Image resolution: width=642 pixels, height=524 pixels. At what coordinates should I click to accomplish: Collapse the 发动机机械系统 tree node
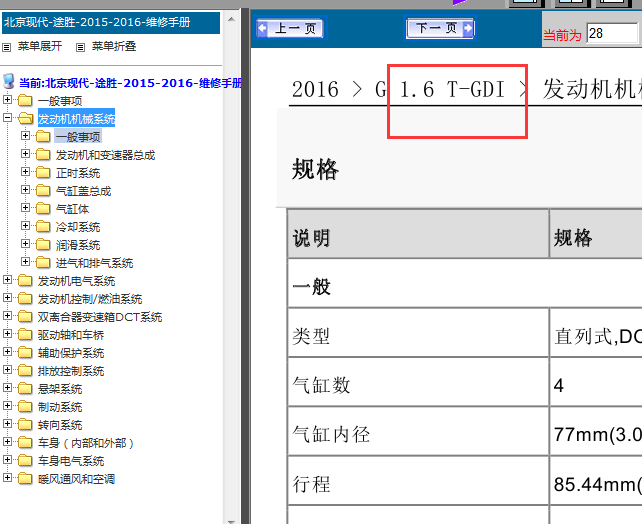(7, 117)
